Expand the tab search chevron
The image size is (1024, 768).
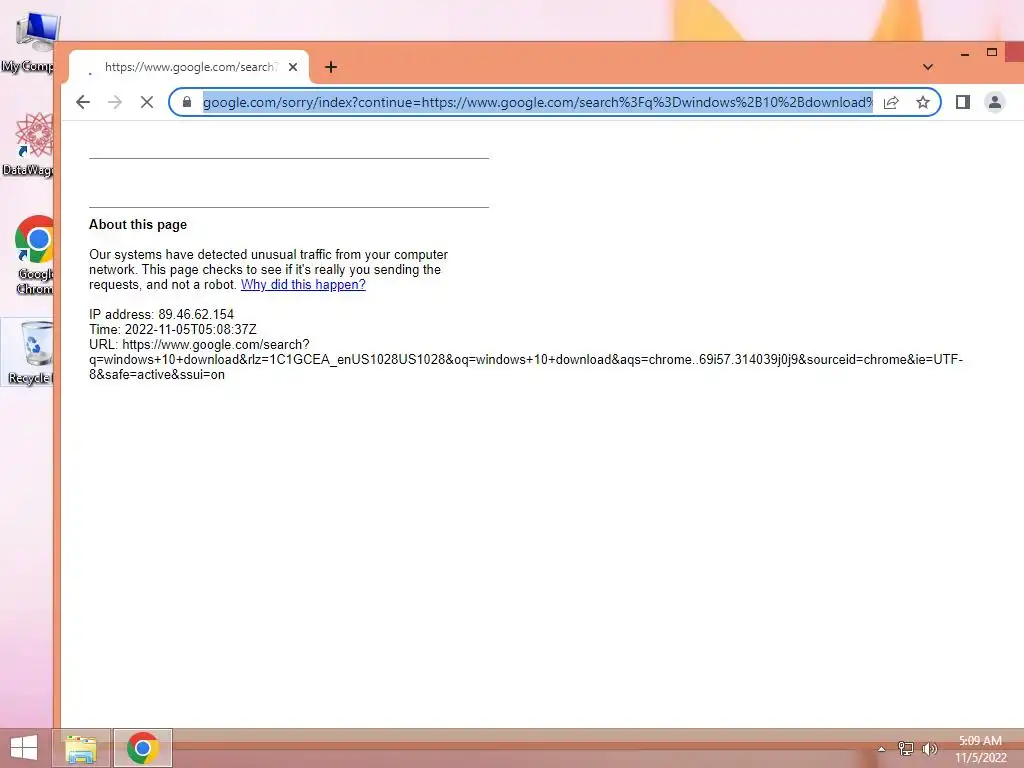(x=928, y=67)
